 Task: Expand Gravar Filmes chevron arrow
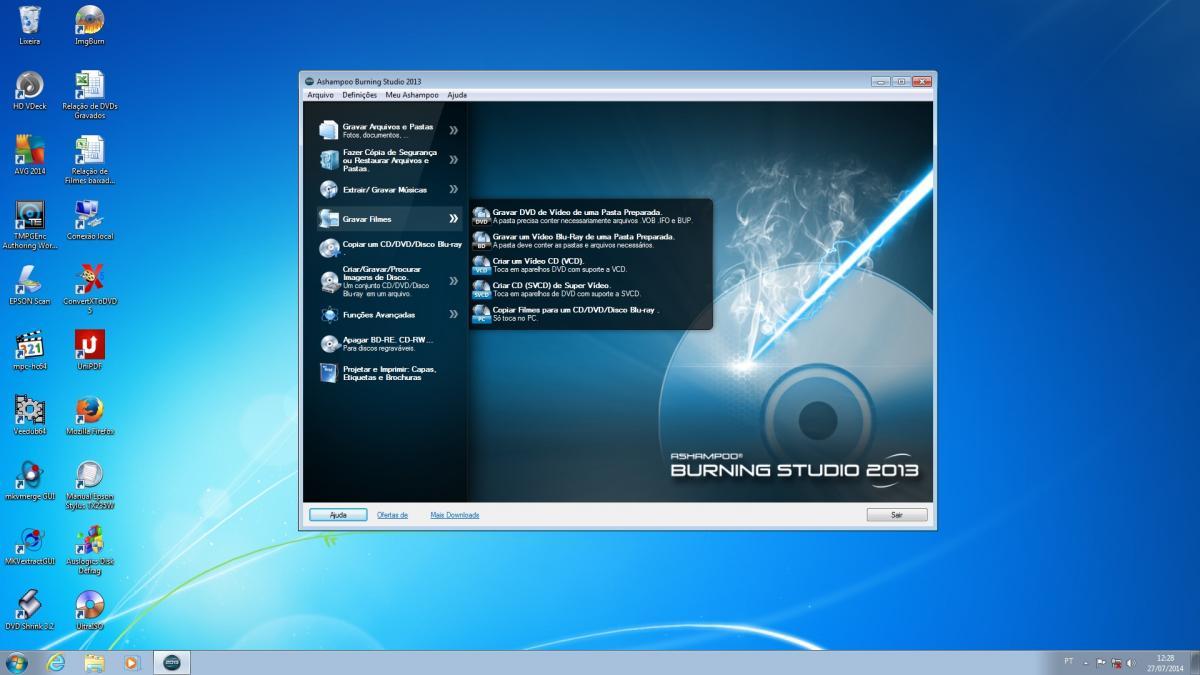pyautogui.click(x=453, y=218)
